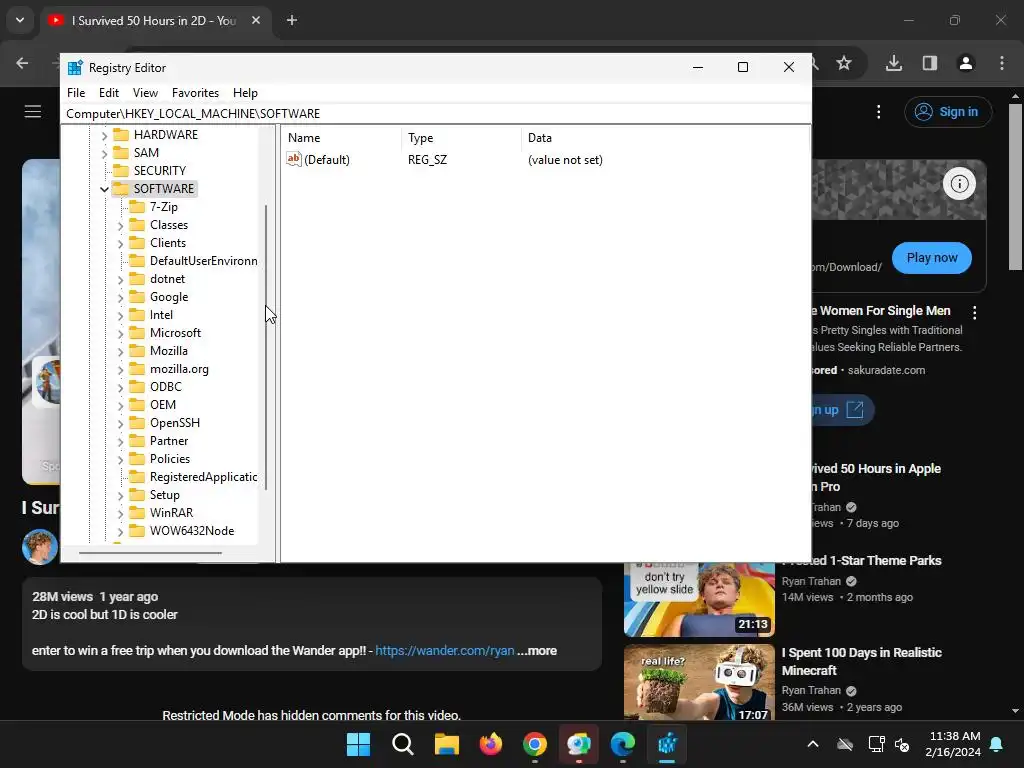Open the Chrome three-dot menu
The width and height of the screenshot is (1024, 768).
click(1002, 63)
